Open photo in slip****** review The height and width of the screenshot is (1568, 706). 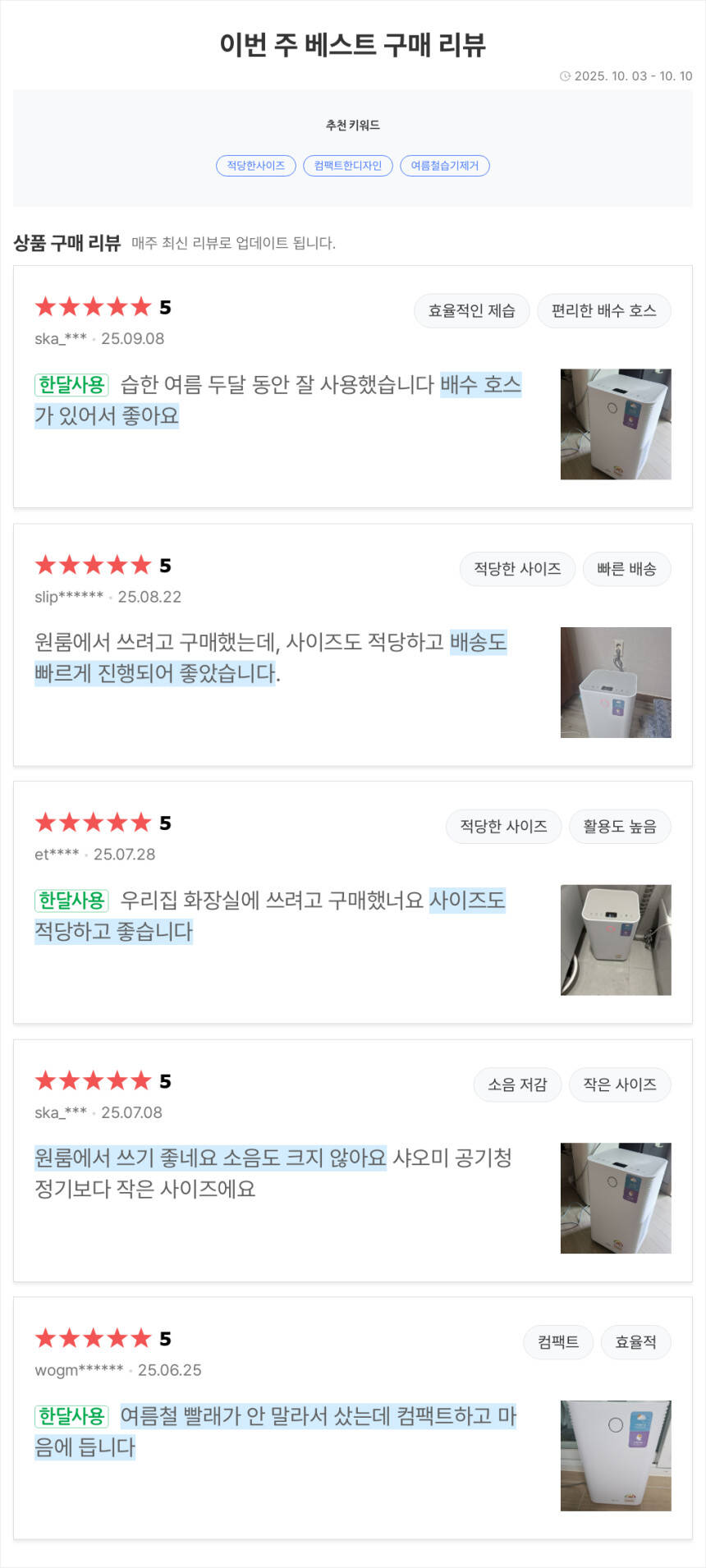pyautogui.click(x=616, y=682)
